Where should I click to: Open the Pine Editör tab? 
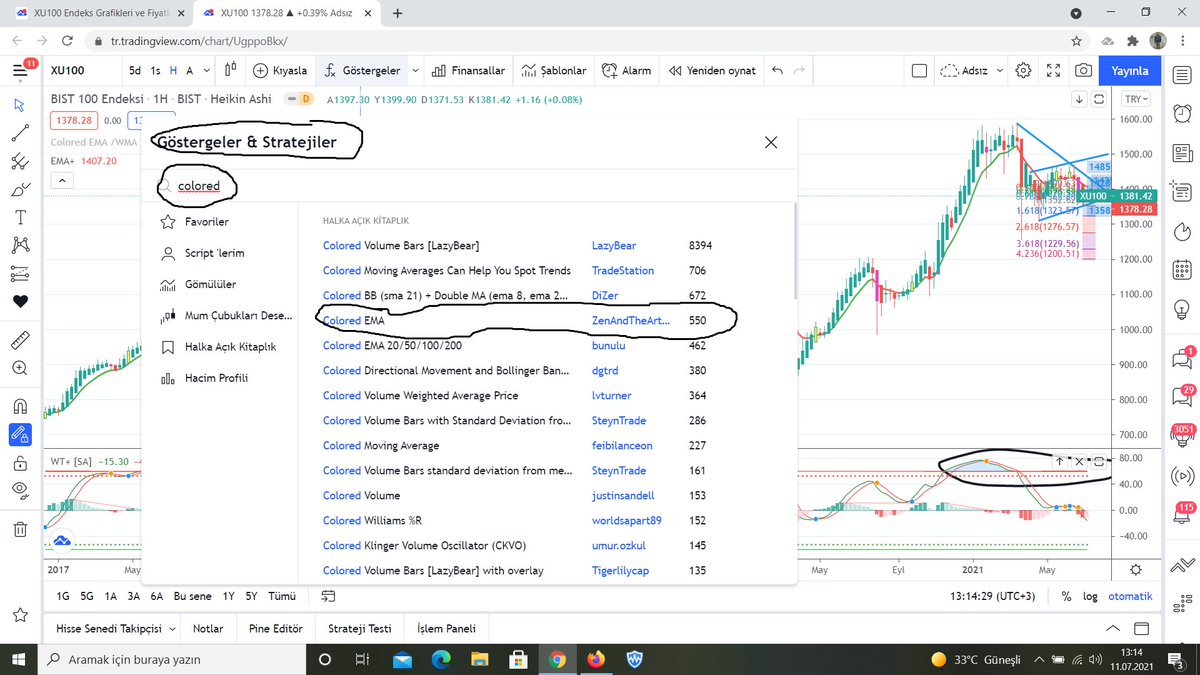275,629
